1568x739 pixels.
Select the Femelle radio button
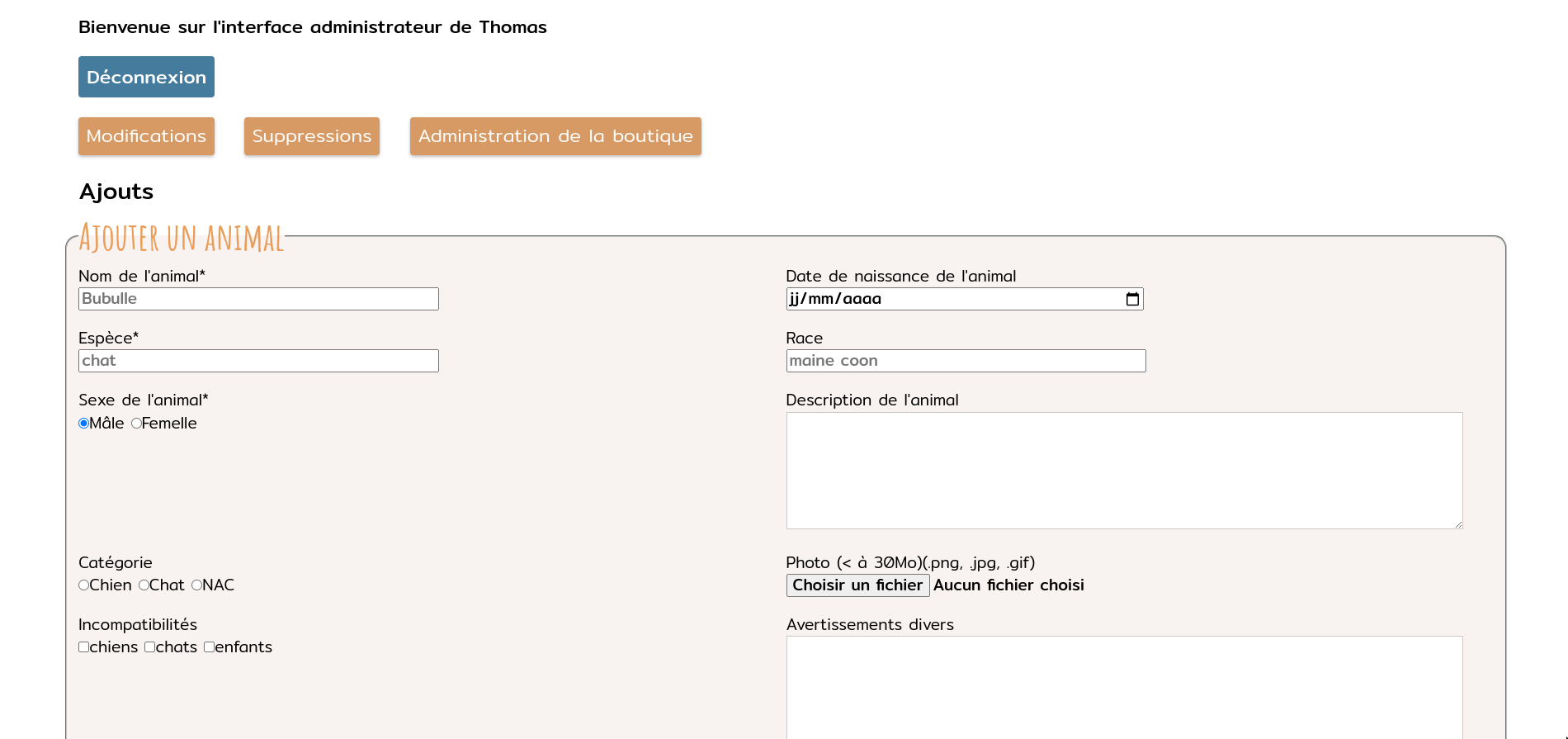pyautogui.click(x=136, y=424)
